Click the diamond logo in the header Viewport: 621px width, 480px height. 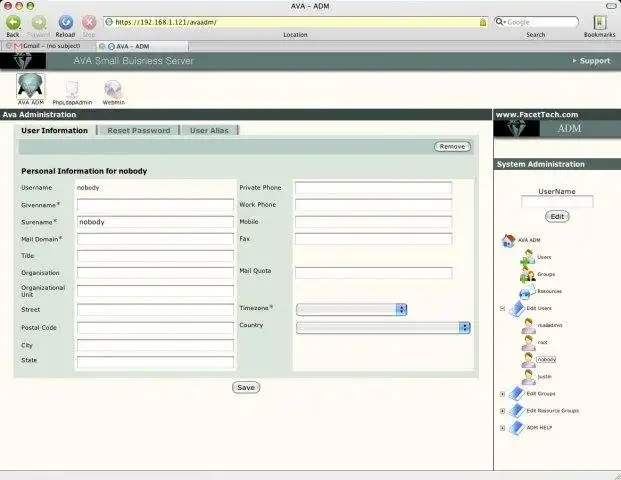click(23, 61)
